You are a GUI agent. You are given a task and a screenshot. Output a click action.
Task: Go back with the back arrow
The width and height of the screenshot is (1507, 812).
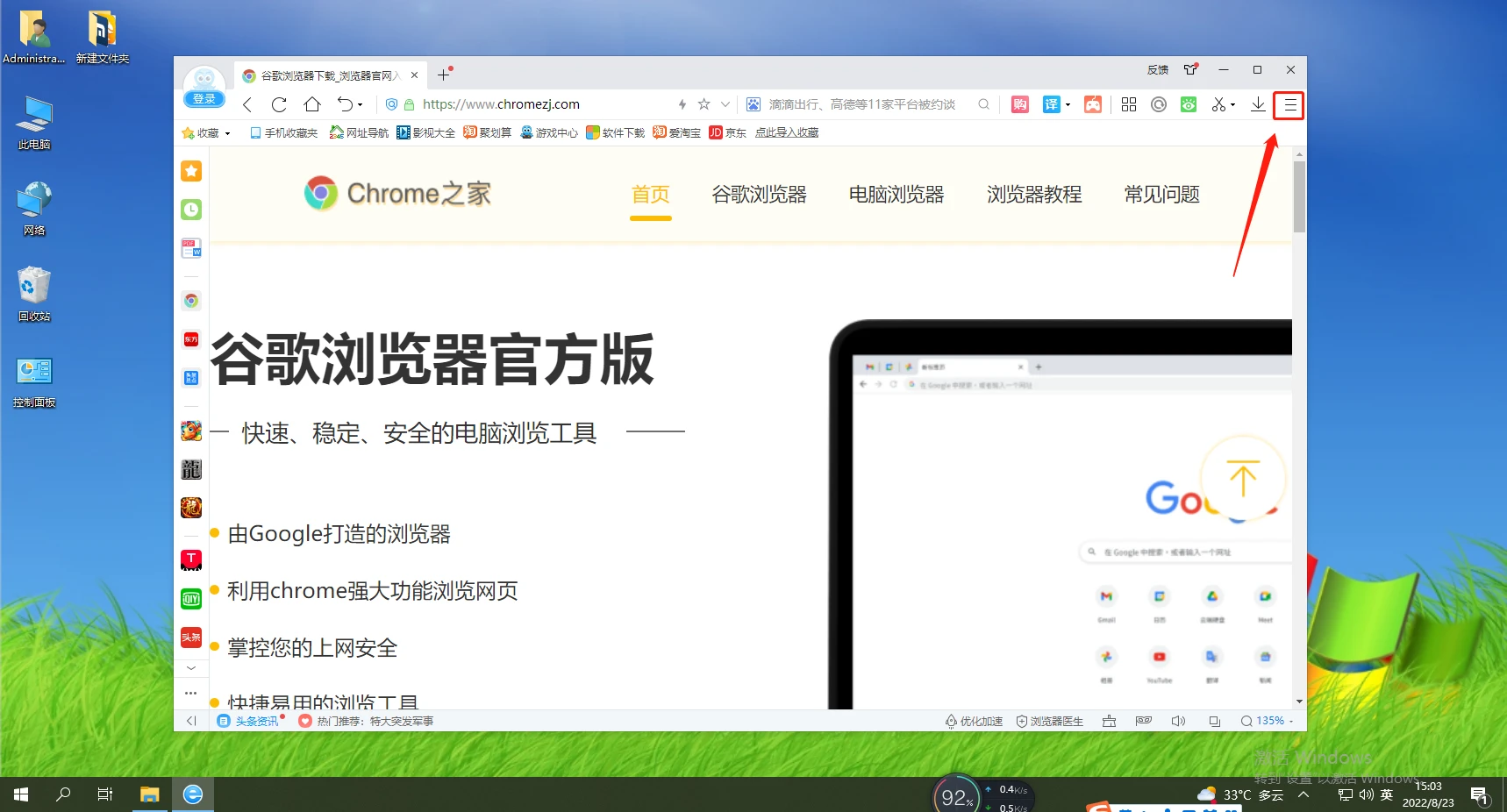tap(247, 104)
